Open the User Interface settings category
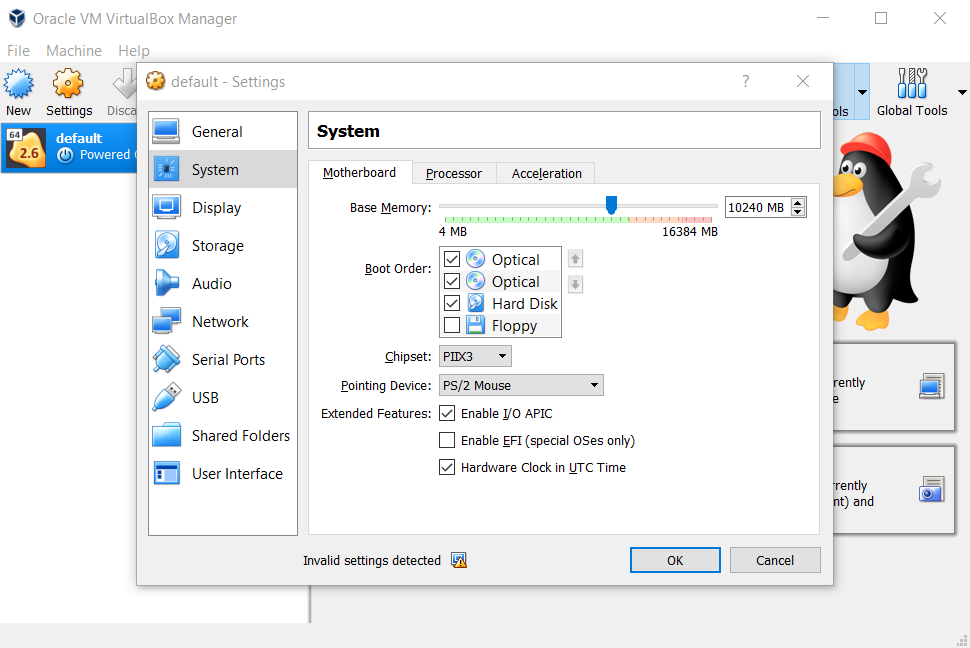Screen dimensions: 970x648 pyautogui.click(x=223, y=473)
